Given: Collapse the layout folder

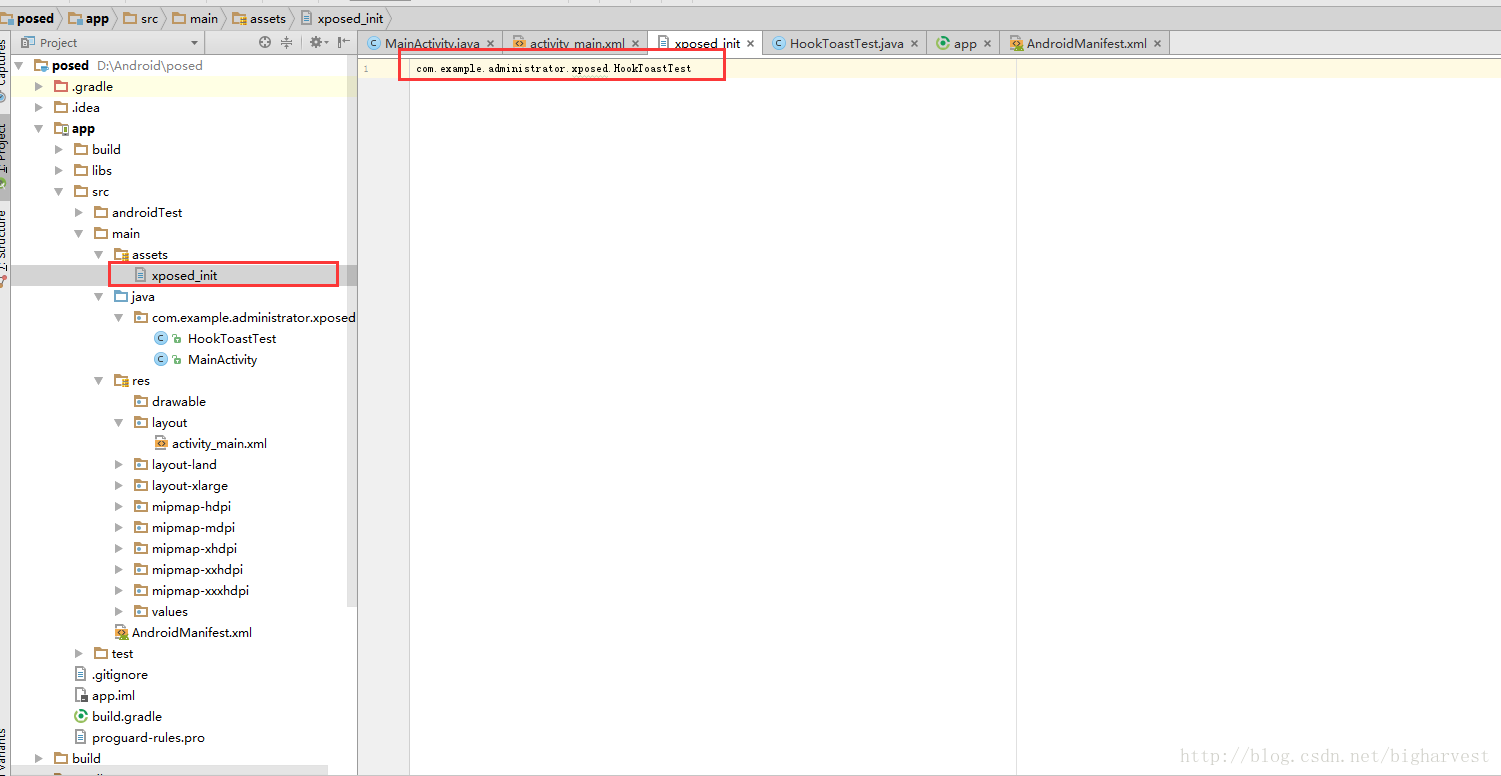Looking at the screenshot, I should pos(119,422).
